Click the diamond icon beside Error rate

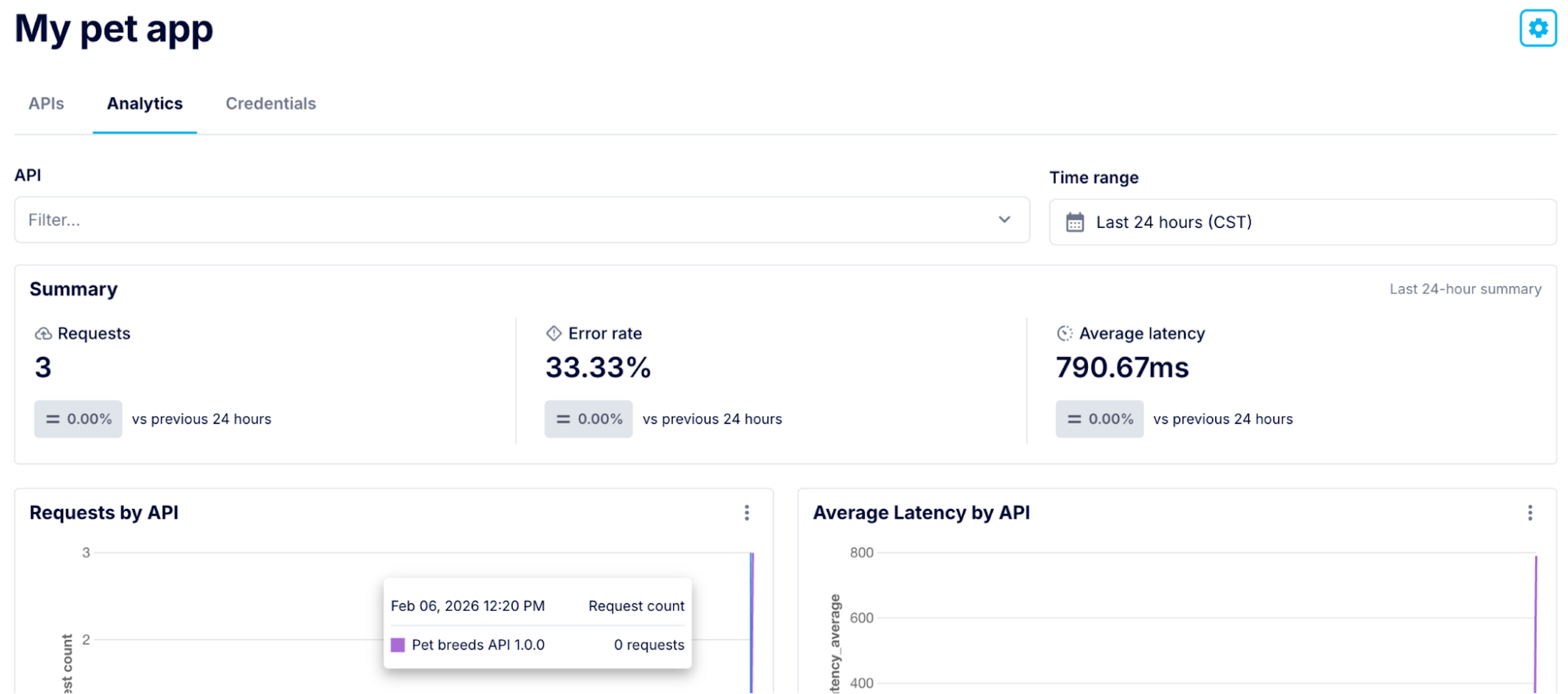(554, 333)
